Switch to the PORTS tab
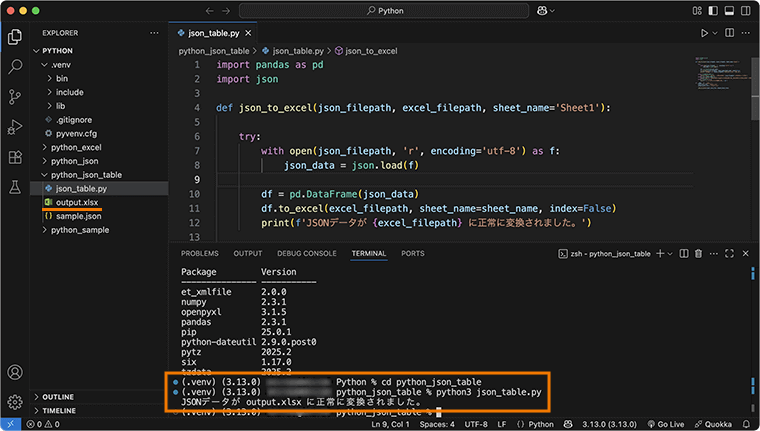 [x=413, y=254]
